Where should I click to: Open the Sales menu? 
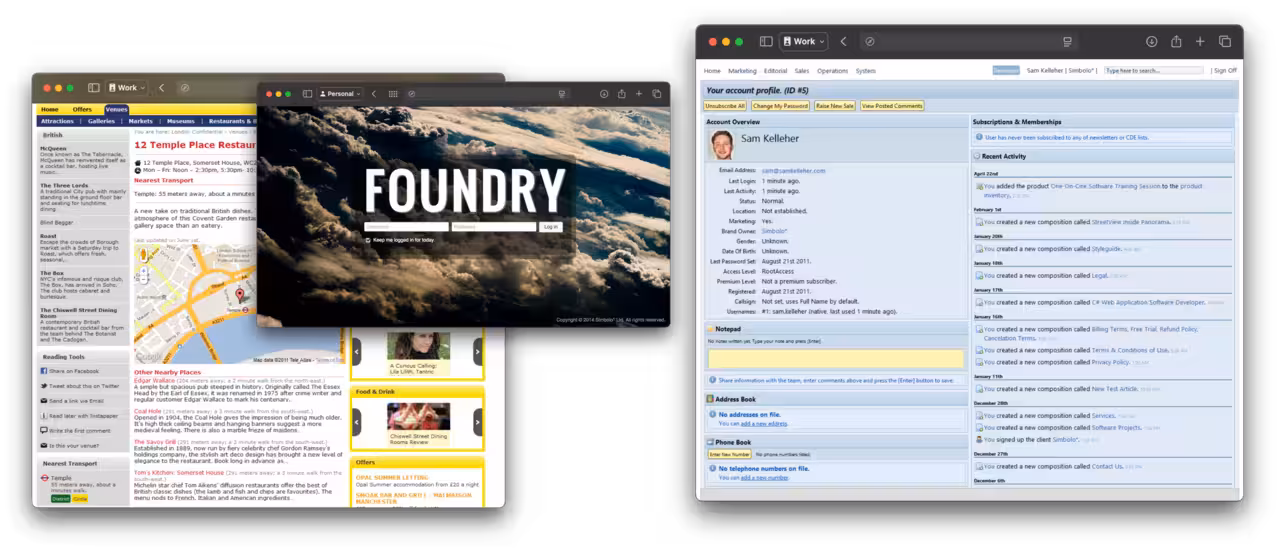[x=802, y=71]
